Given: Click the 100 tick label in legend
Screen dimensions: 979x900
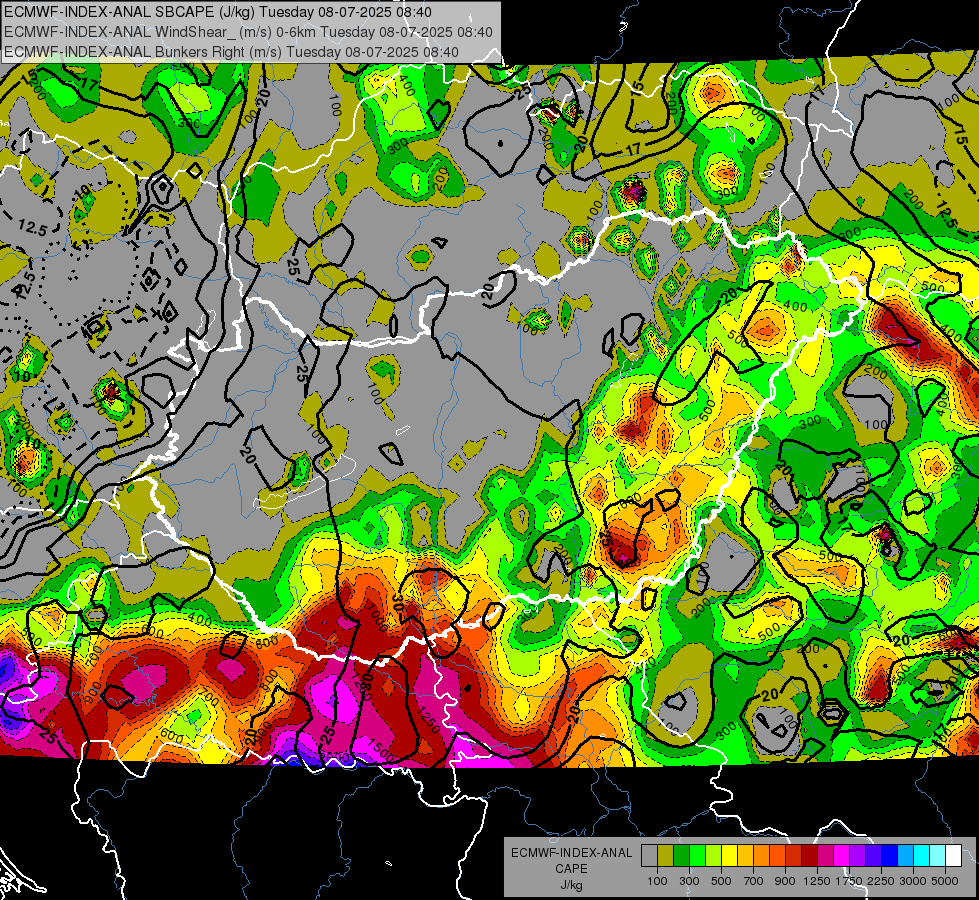Looking at the screenshot, I should click(x=657, y=881).
